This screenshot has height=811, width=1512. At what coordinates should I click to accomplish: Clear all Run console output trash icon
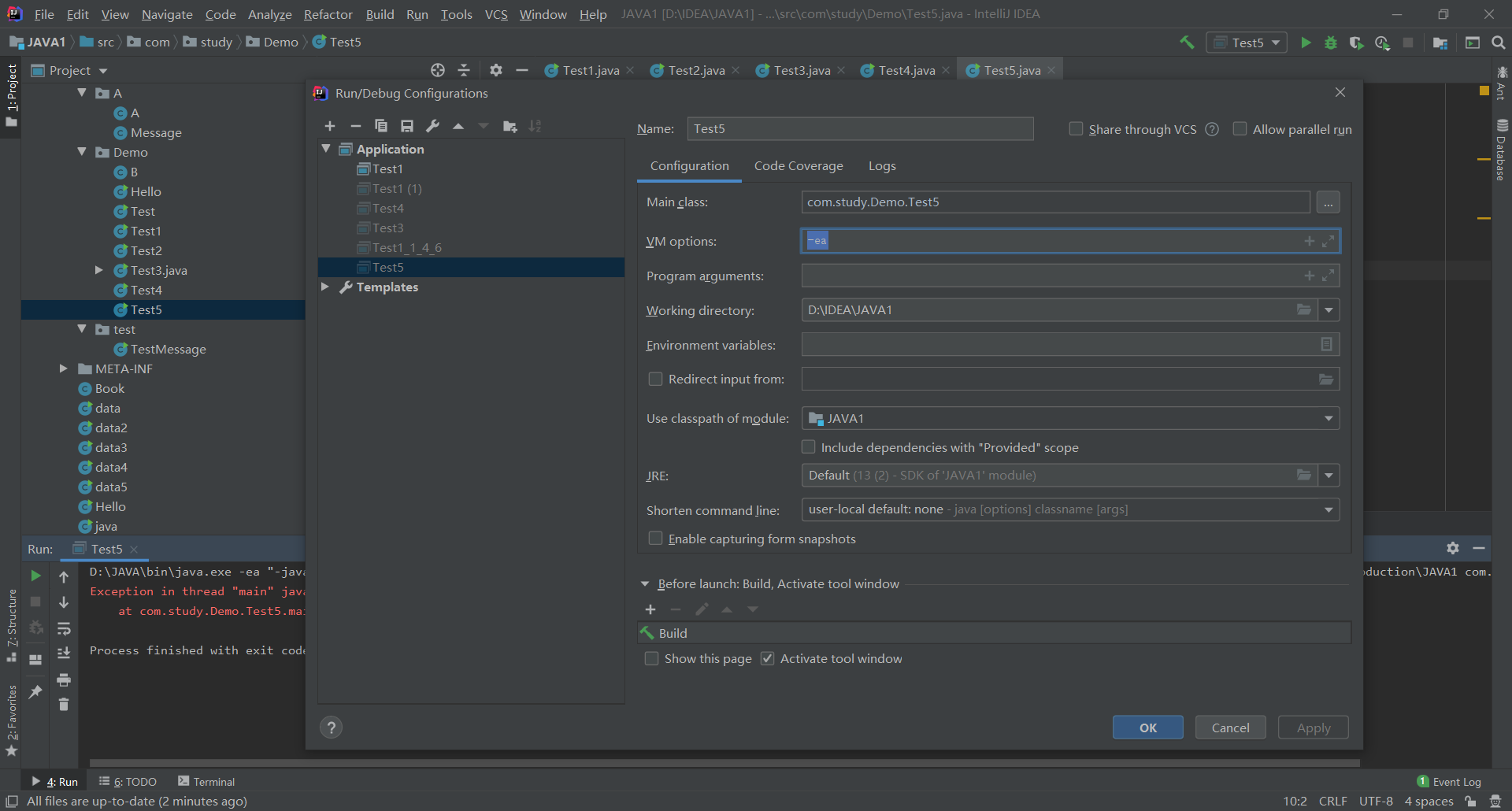64,704
